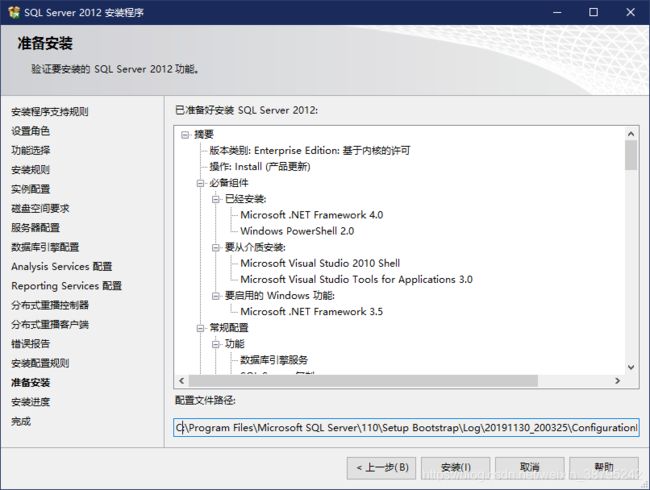The image size is (650, 490).
Task: Select 服务器配置 step in sidebar
Action: pyautogui.click(x=35, y=228)
